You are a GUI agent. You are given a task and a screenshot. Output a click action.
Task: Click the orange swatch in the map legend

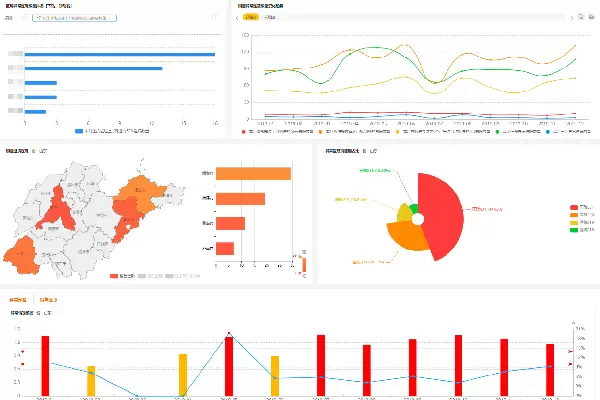[113, 275]
